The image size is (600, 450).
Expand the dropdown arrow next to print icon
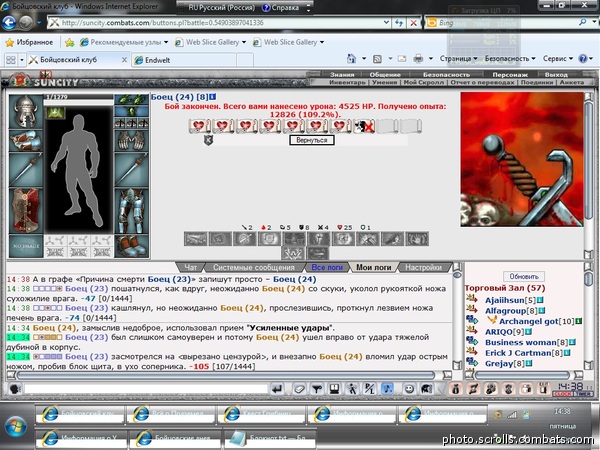point(430,59)
